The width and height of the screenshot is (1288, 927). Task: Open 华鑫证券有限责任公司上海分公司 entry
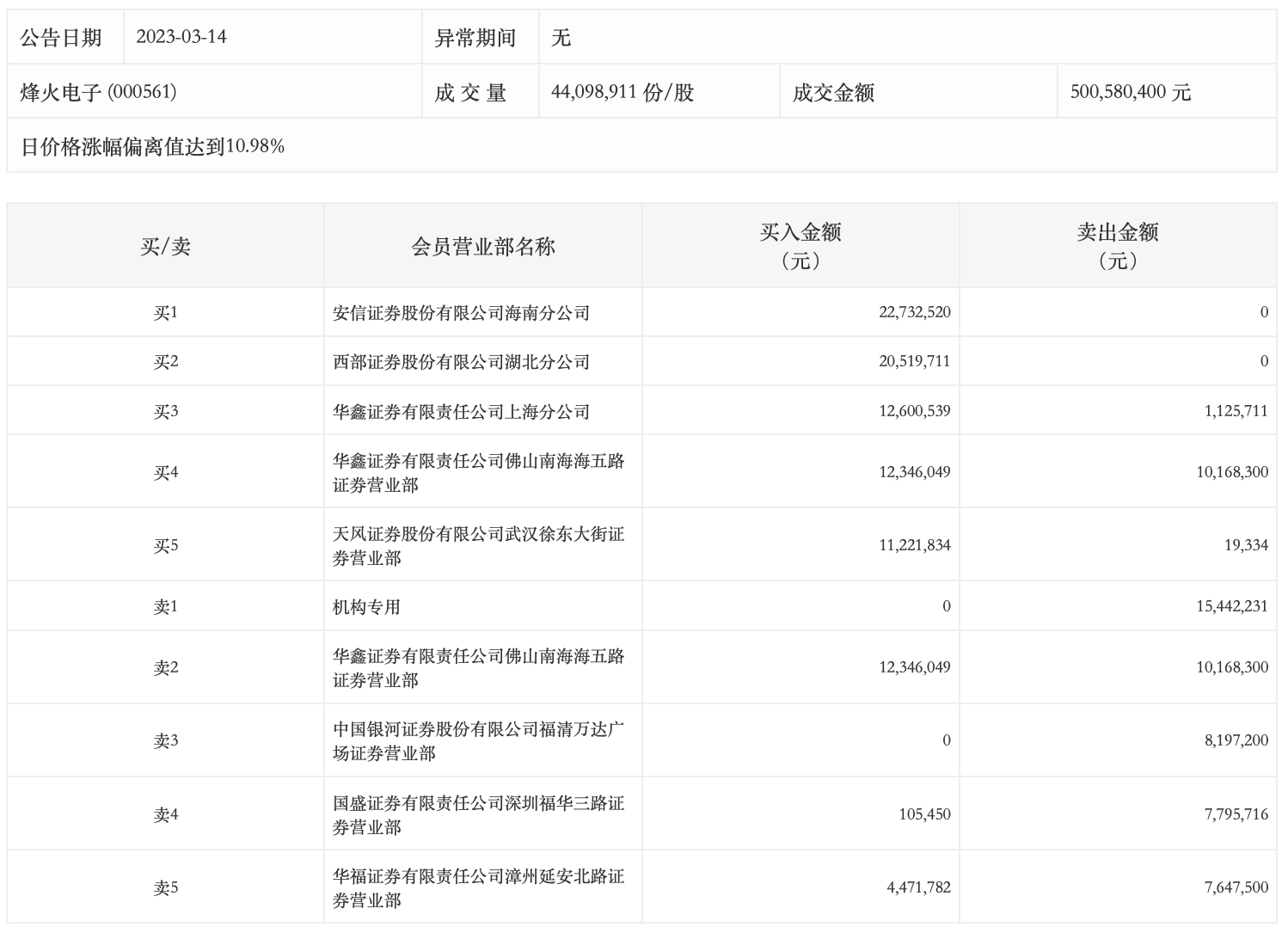click(x=461, y=412)
